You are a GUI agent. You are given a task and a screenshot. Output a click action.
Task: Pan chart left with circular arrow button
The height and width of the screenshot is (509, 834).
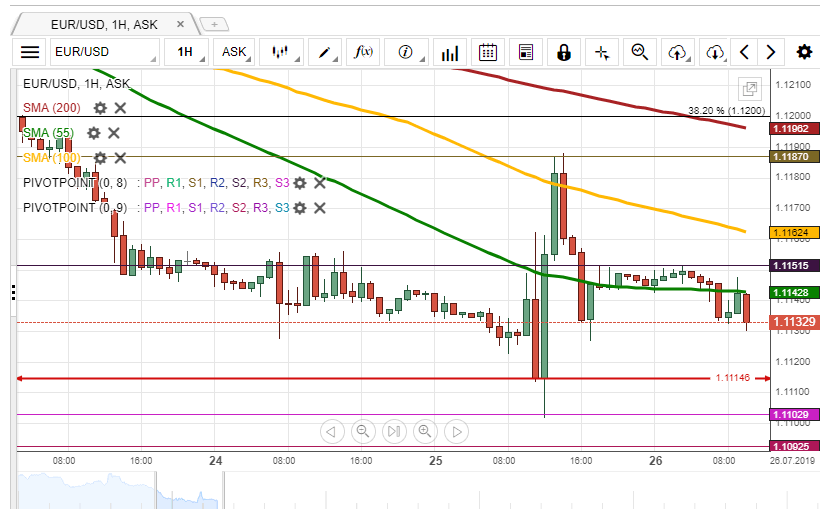coord(332,431)
